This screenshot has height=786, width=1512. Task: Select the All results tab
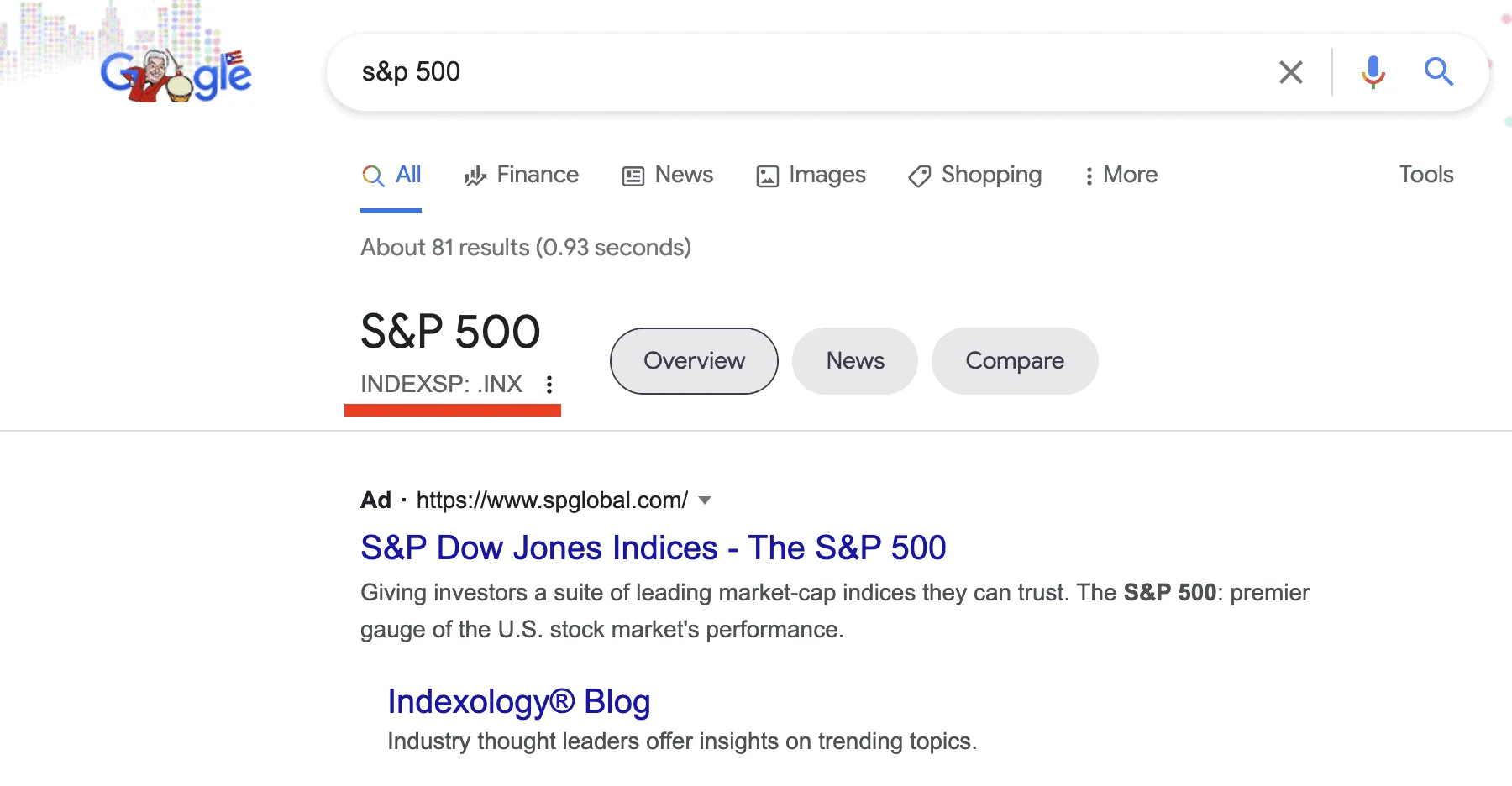coord(391,175)
